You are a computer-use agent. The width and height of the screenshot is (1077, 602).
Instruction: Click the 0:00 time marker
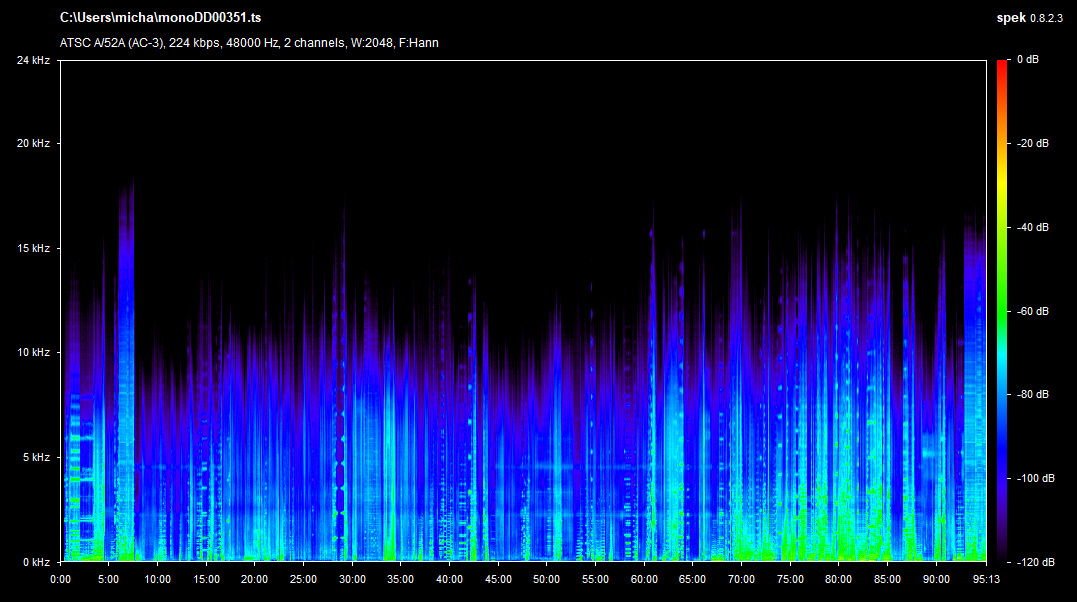(x=60, y=579)
